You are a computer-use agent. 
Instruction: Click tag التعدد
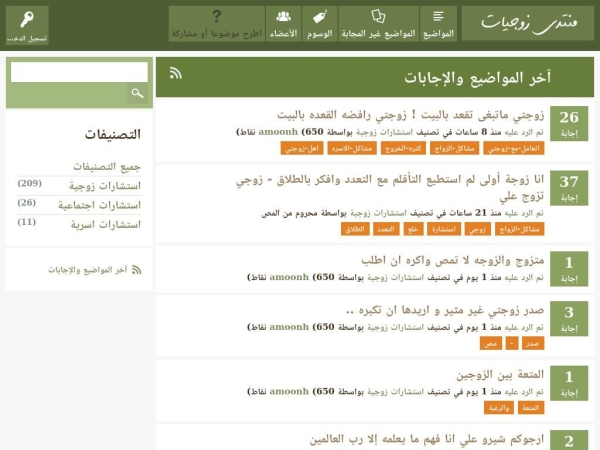(386, 229)
